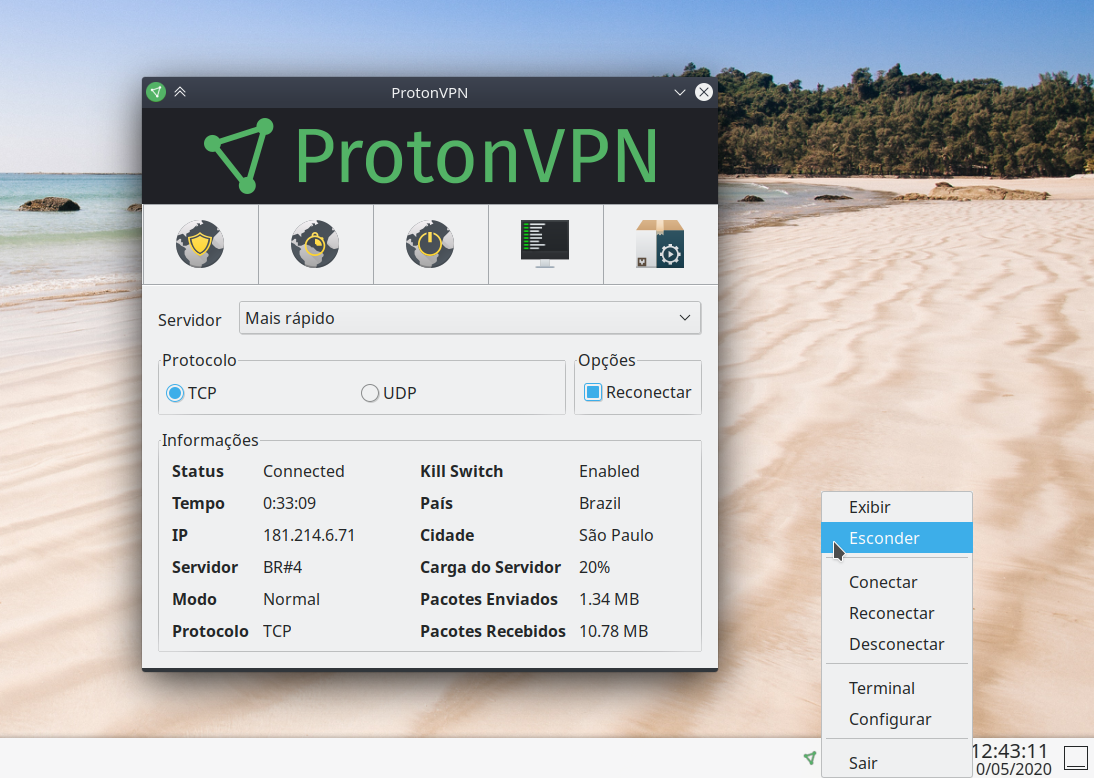The width and height of the screenshot is (1094, 778).
Task: Click the stopwatch globe fastest-connect icon
Action: pos(315,244)
